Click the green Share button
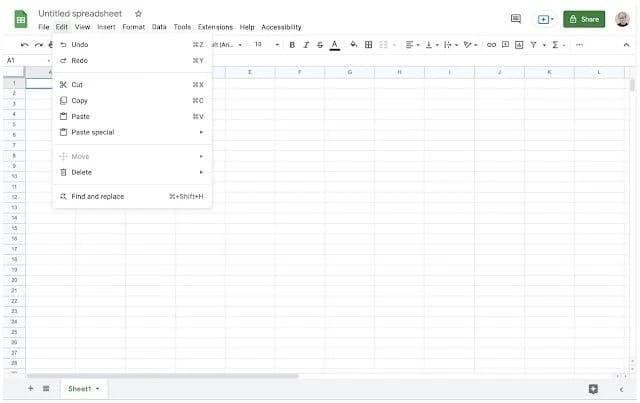This screenshot has height=403, width=640. click(584, 19)
